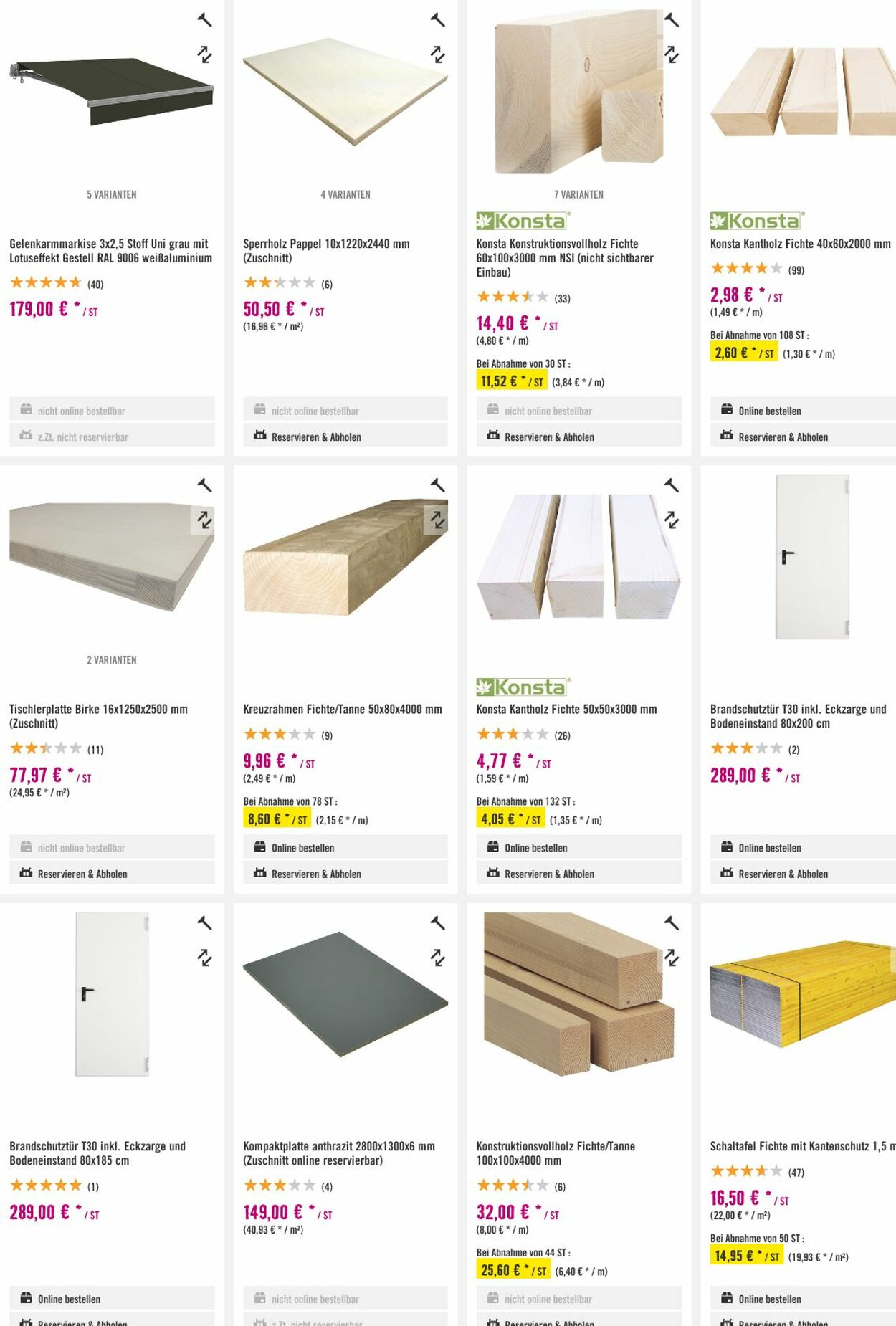Click hammer icon on Gelenkarmmarkise awning card
The height and width of the screenshot is (1326, 896).
[x=205, y=20]
